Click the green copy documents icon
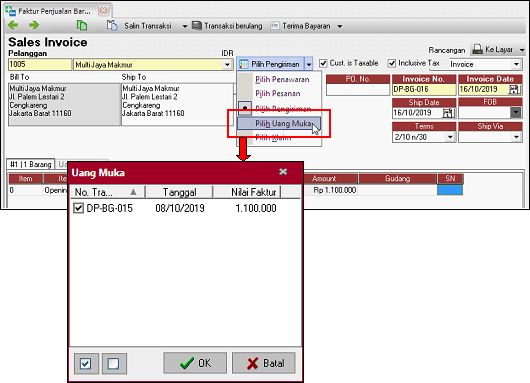The height and width of the screenshot is (383, 530). (x=82, y=25)
